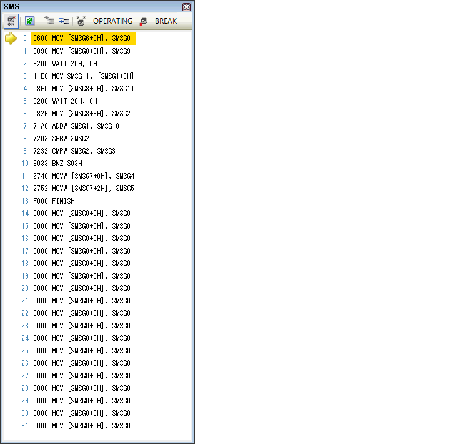The width and height of the screenshot is (452, 448).
Task: Click the red-dot icon left of BREAK
Action: pyautogui.click(x=143, y=21)
